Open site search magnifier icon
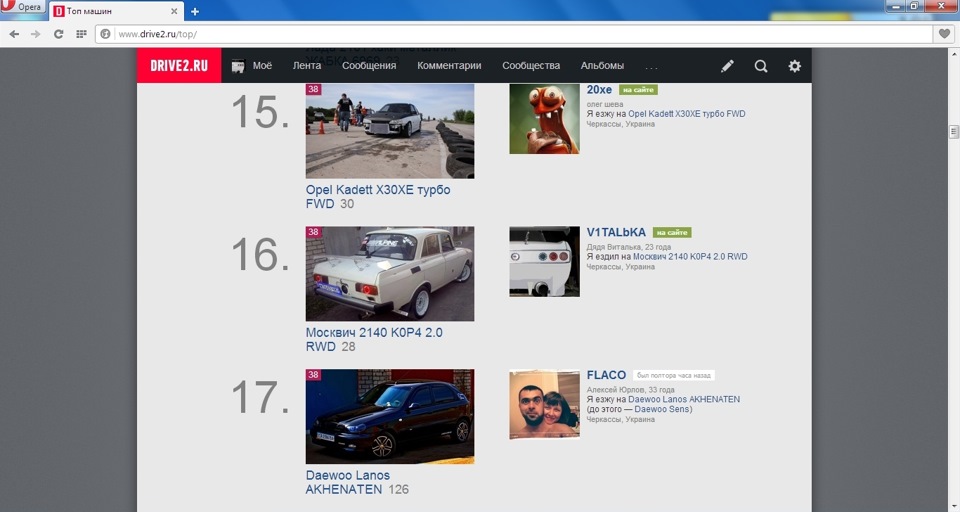This screenshot has width=960, height=512. [x=761, y=66]
